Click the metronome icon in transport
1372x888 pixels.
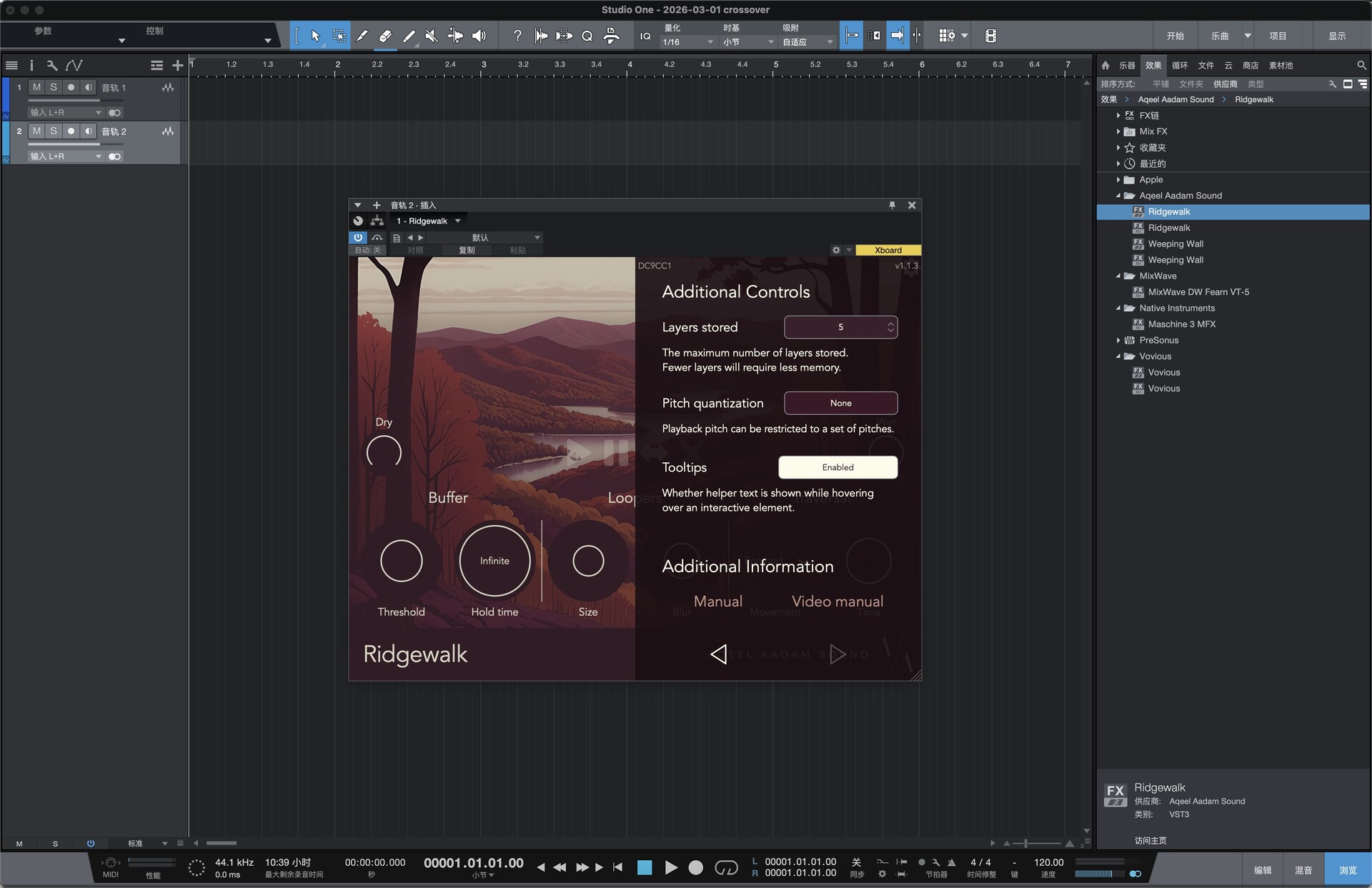951,862
